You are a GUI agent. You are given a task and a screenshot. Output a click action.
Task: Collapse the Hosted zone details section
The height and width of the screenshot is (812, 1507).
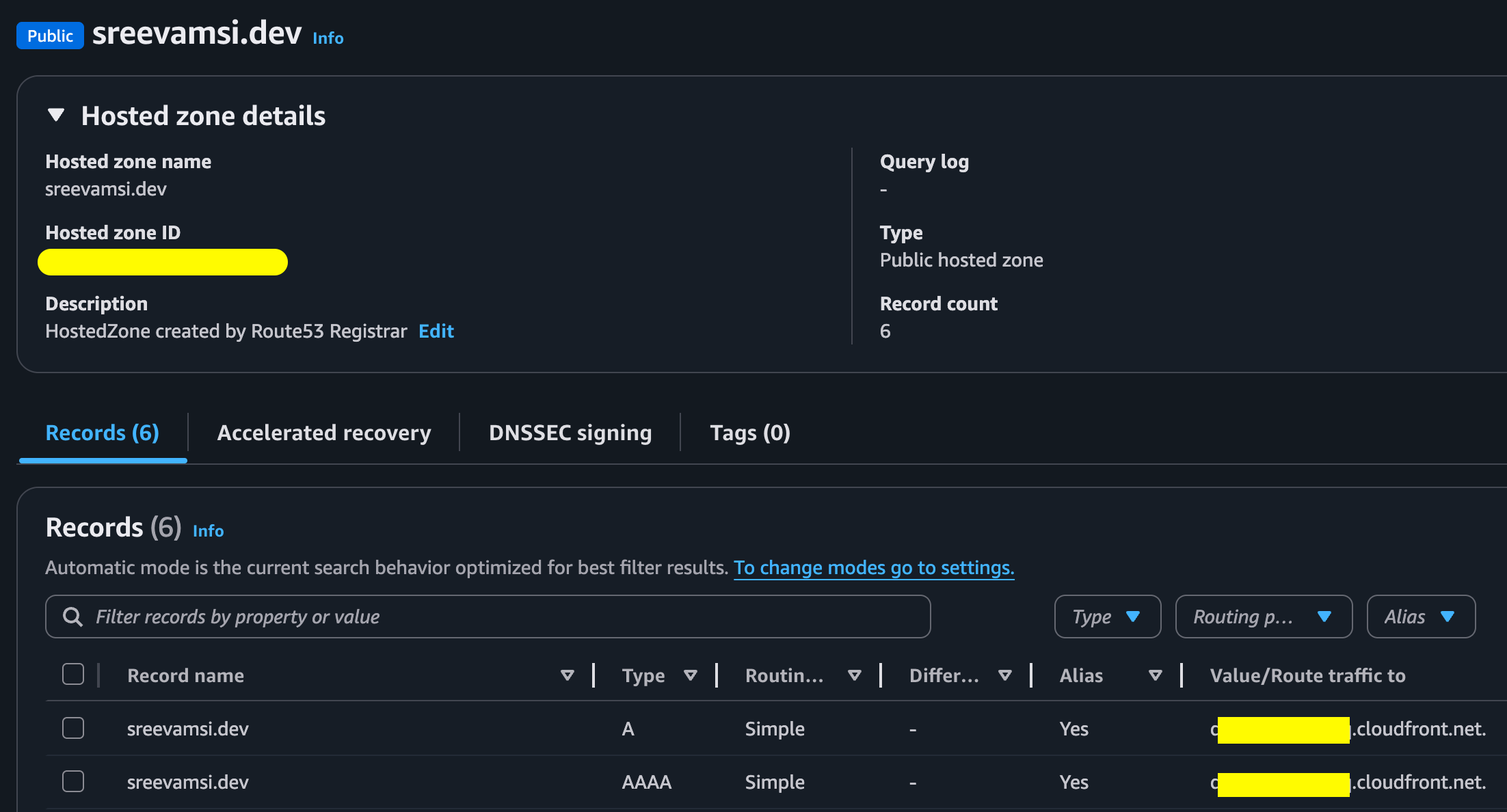pos(56,116)
